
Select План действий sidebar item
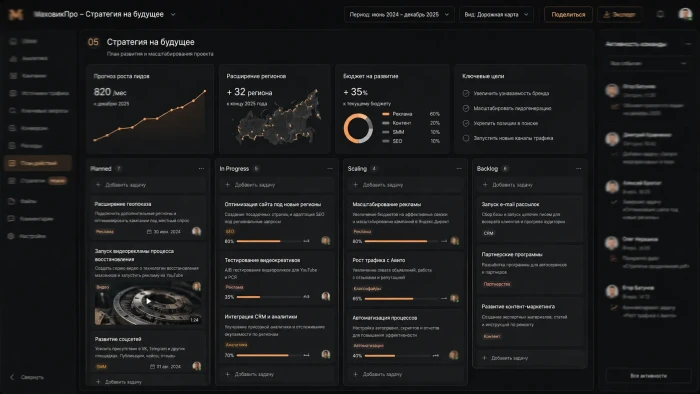(x=38, y=163)
